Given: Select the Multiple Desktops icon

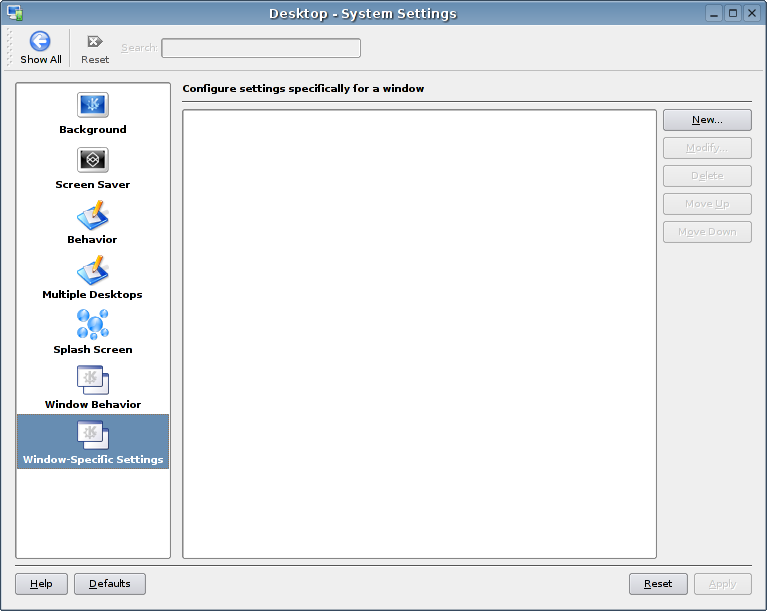Looking at the screenshot, I should [92, 270].
